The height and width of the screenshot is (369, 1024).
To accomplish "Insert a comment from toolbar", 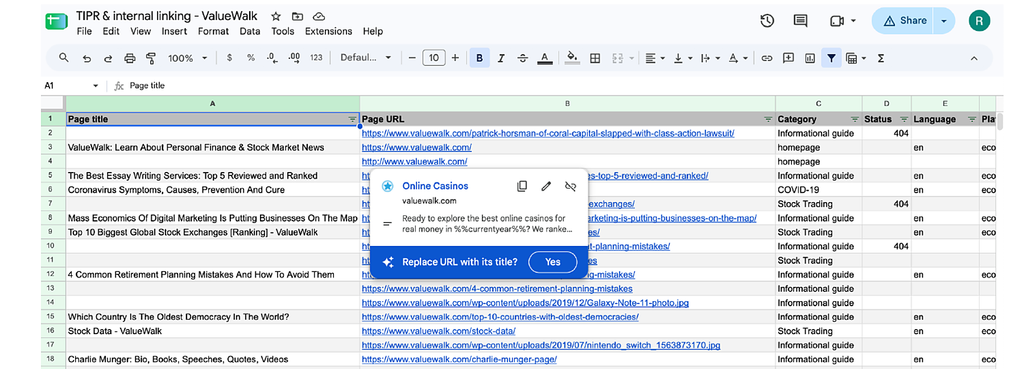I will (788, 58).
